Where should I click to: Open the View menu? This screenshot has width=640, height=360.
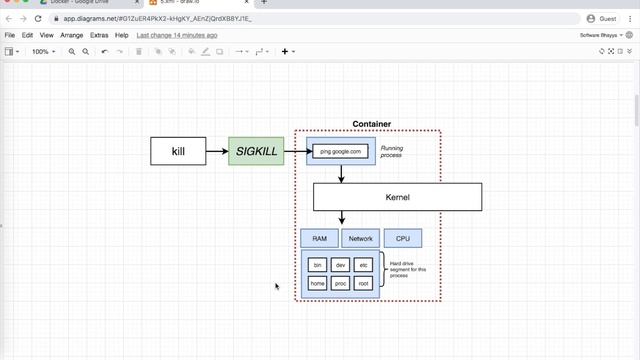point(47,36)
